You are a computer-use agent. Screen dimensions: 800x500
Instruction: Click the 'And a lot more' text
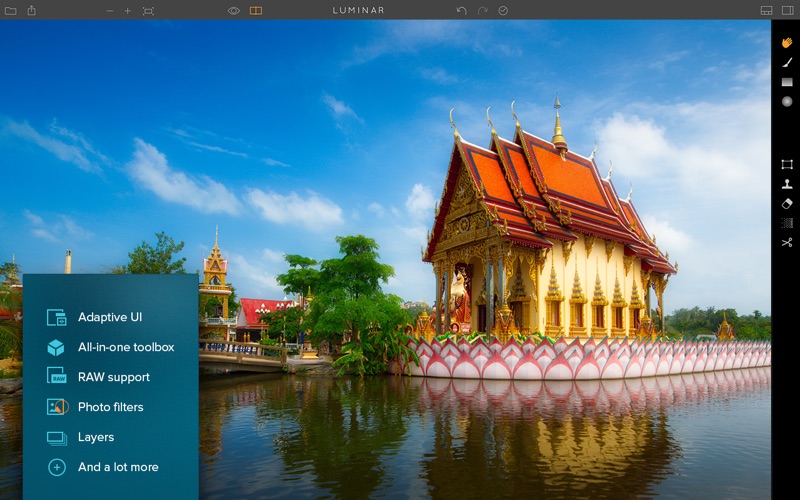tap(118, 467)
